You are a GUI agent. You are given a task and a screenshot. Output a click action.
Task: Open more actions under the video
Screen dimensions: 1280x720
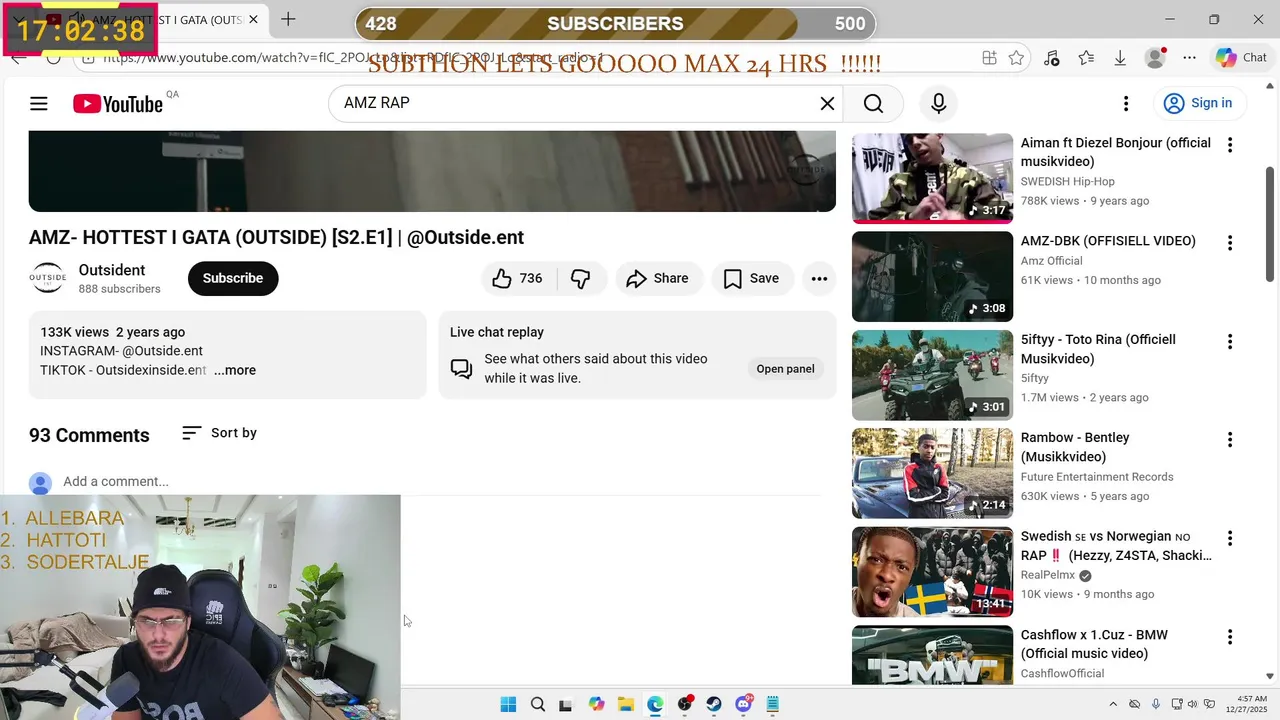coord(819,278)
